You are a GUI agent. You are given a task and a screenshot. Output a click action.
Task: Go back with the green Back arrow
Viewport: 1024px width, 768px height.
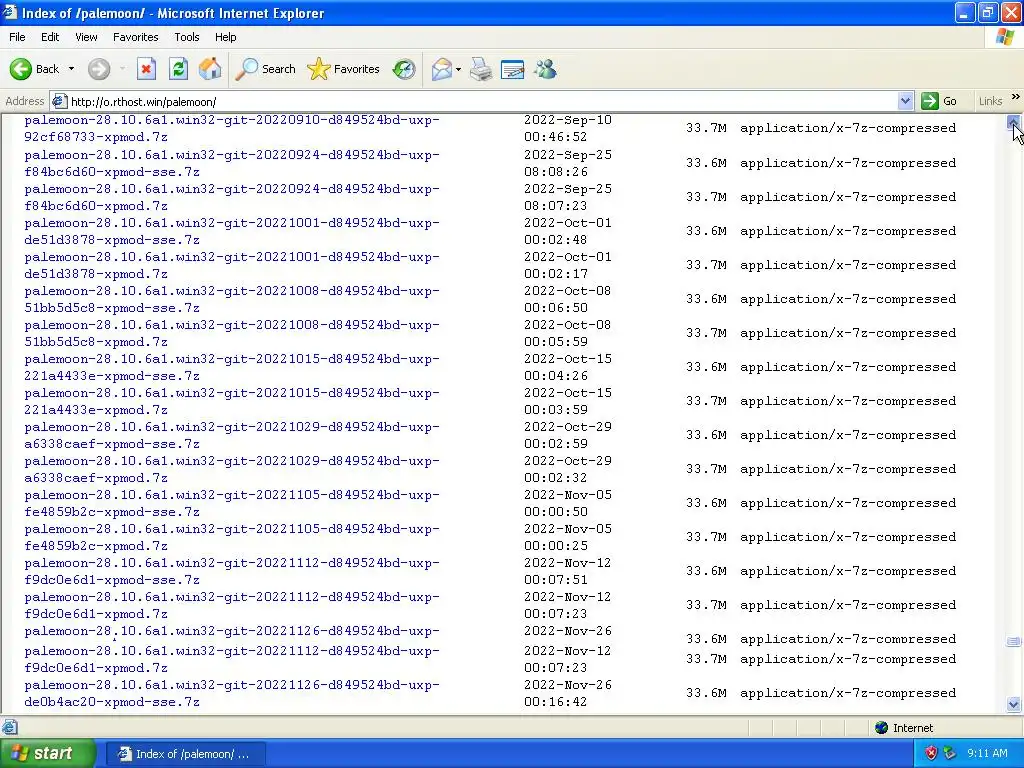pos(34,69)
